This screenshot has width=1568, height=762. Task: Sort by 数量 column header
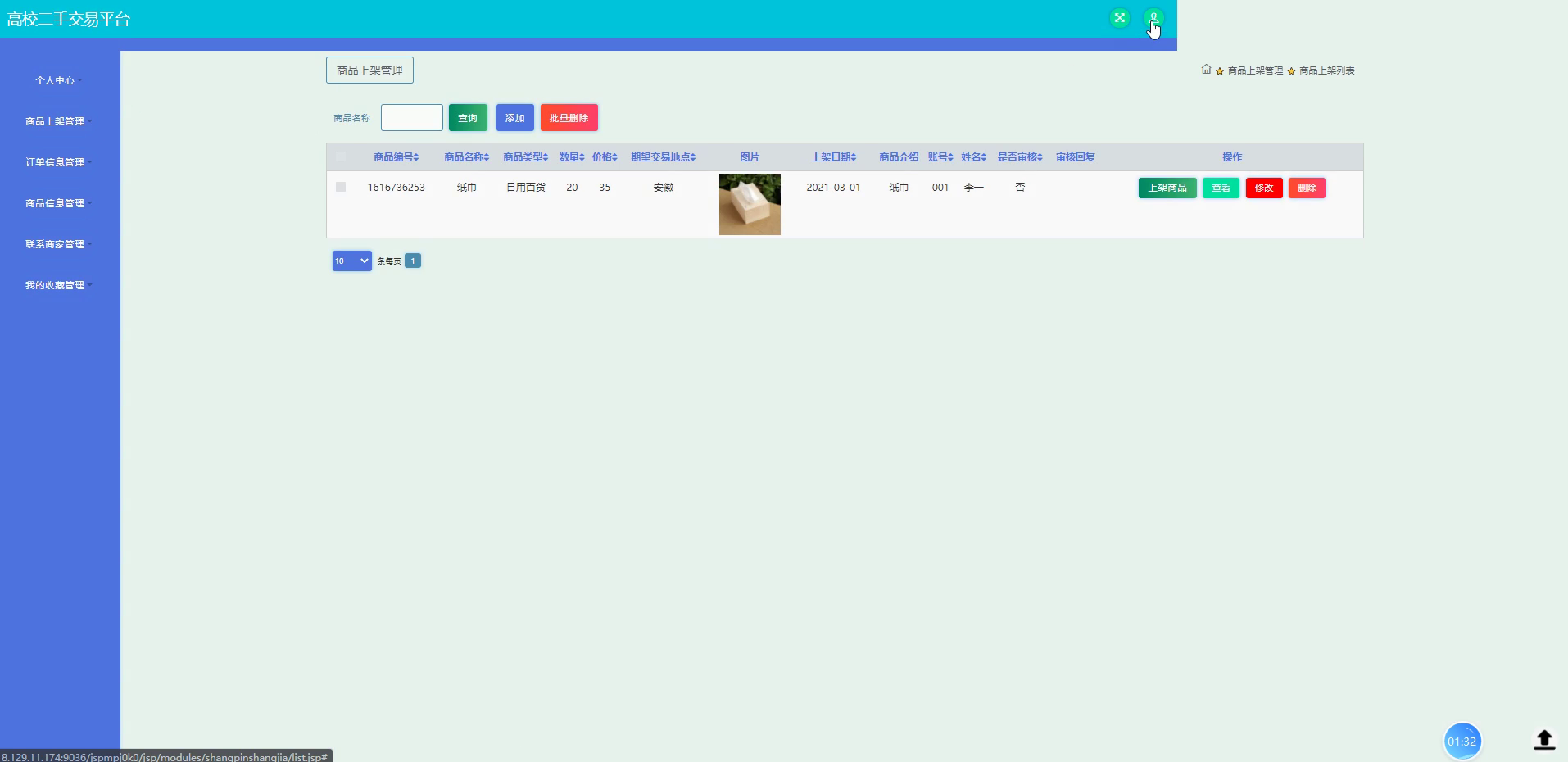(x=572, y=157)
